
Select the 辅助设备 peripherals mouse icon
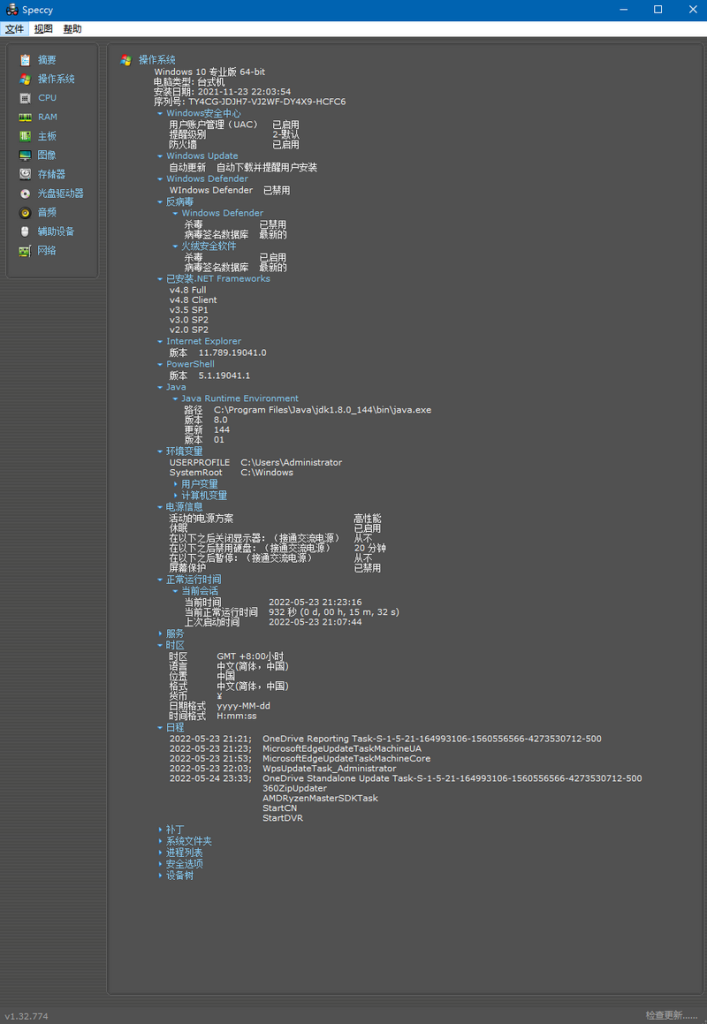point(25,231)
